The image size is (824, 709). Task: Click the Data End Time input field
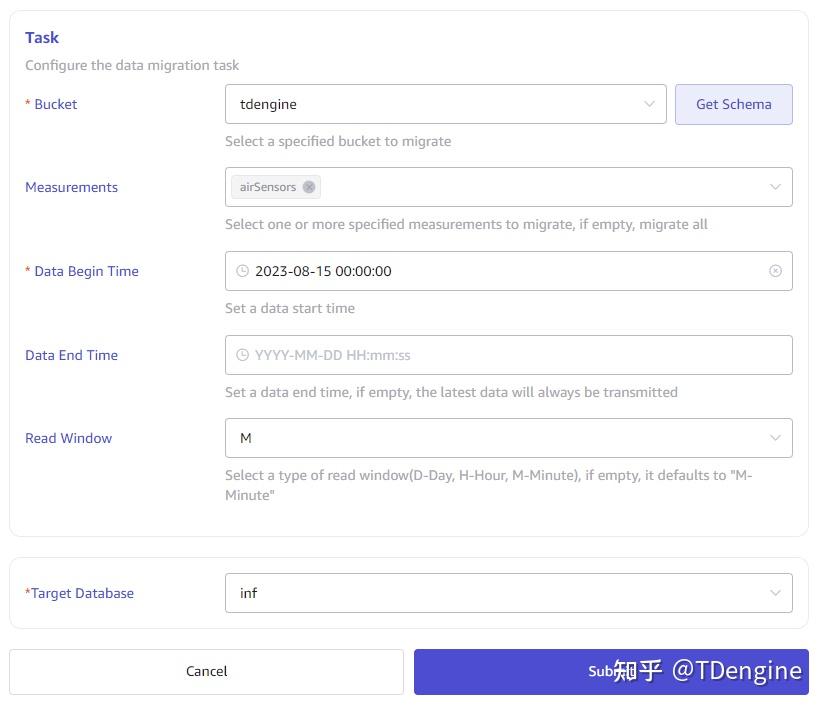(450, 354)
